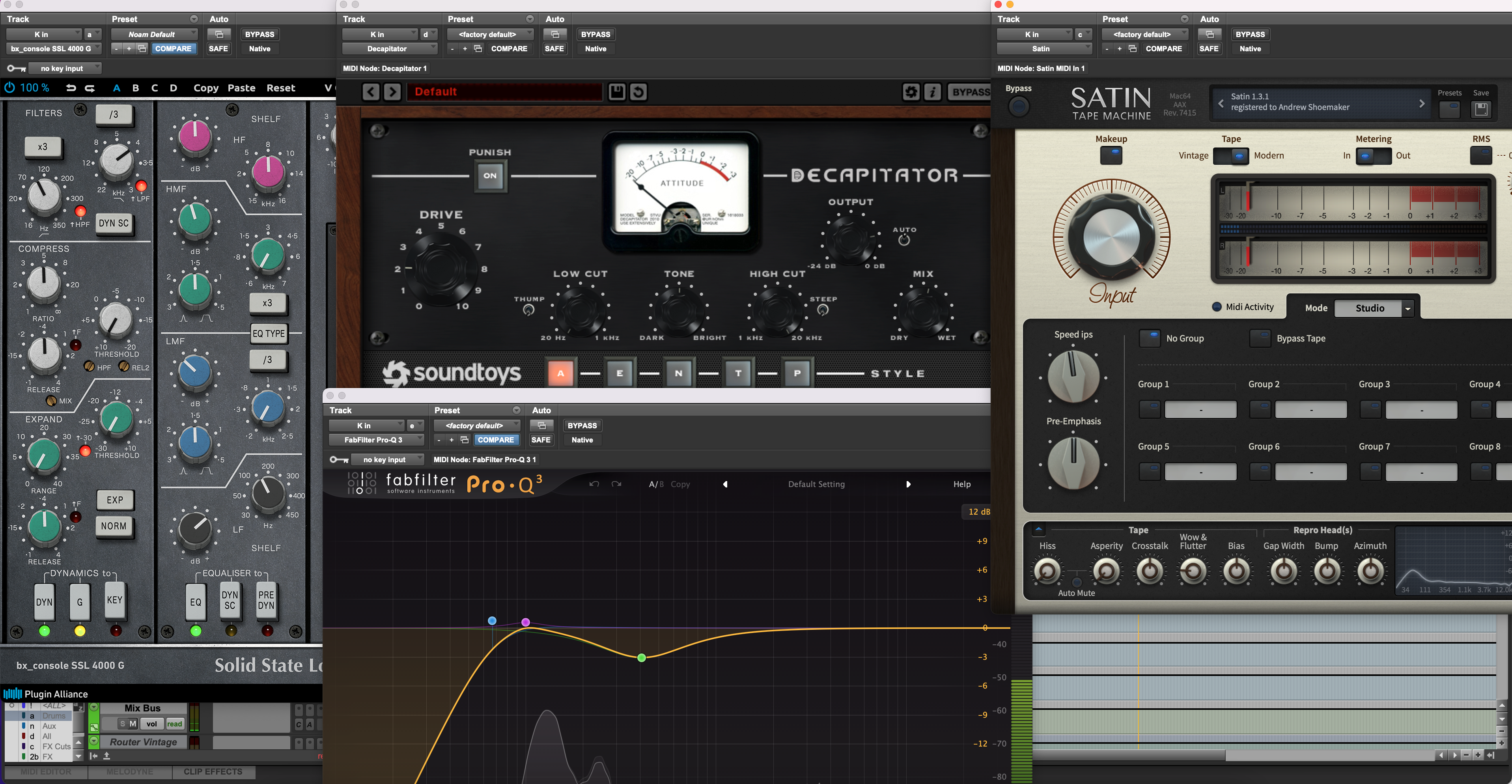
Task: Select Drums group in track list
Action: pyautogui.click(x=54, y=716)
